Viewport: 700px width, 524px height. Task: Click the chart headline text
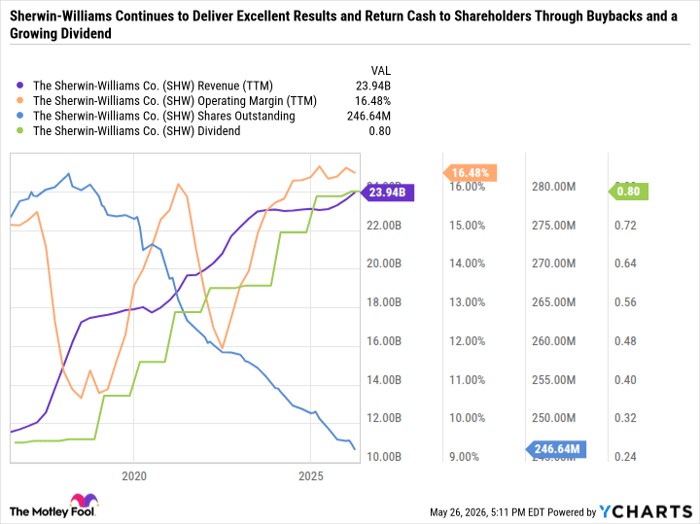click(343, 25)
